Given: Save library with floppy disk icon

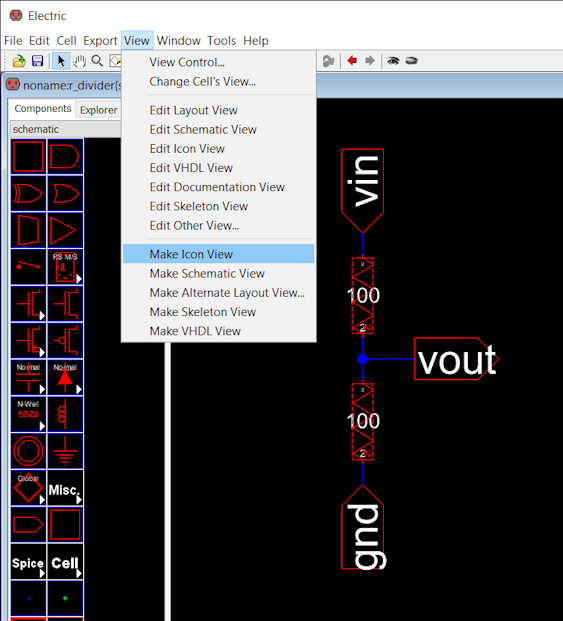Looking at the screenshot, I should [38, 61].
